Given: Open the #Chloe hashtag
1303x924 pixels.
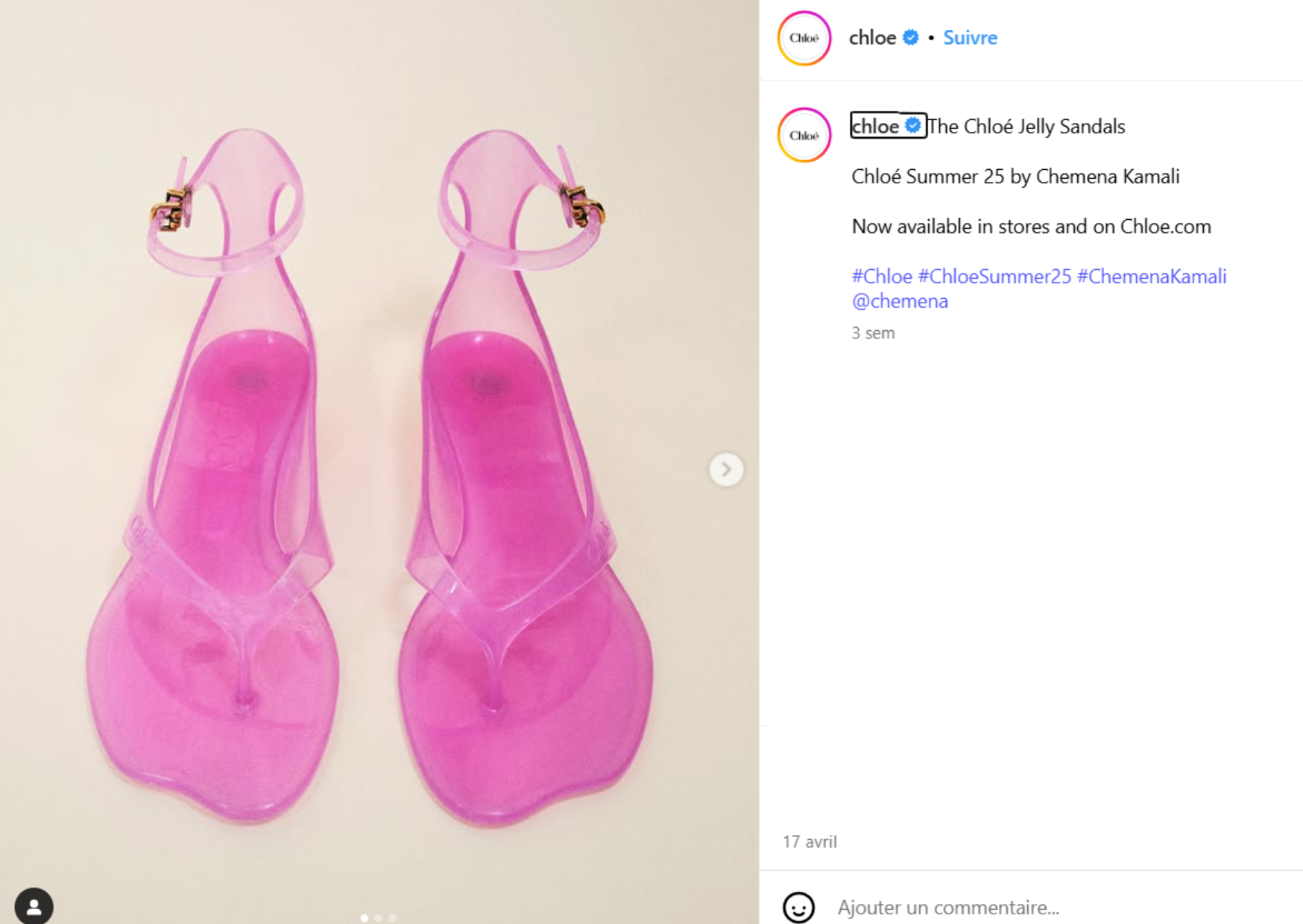Looking at the screenshot, I should [882, 276].
